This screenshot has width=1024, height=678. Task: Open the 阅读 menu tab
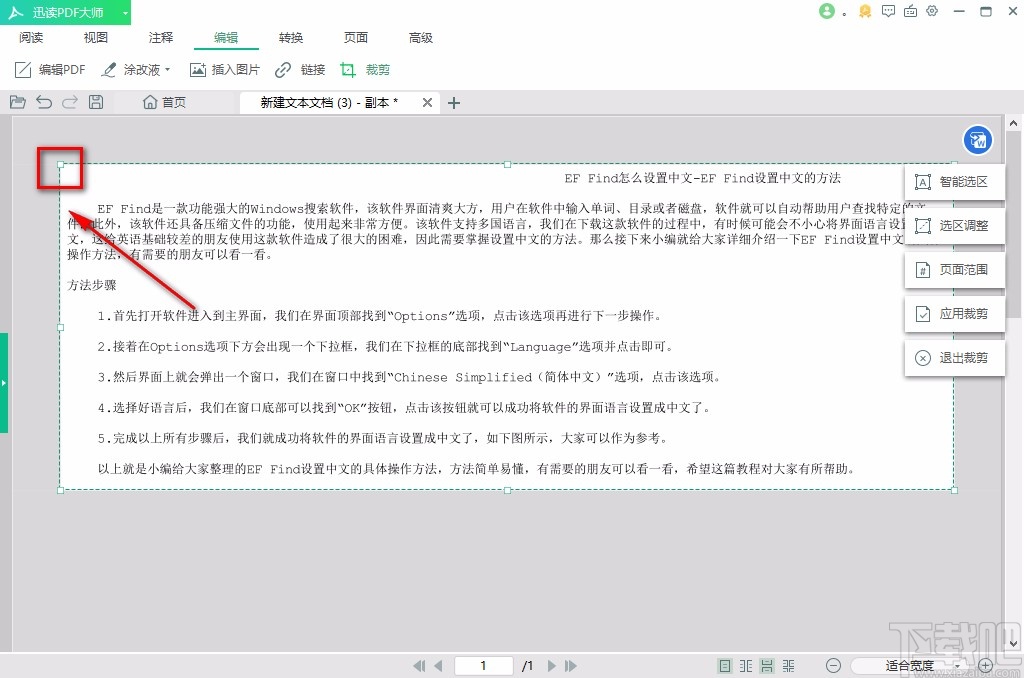[31, 38]
